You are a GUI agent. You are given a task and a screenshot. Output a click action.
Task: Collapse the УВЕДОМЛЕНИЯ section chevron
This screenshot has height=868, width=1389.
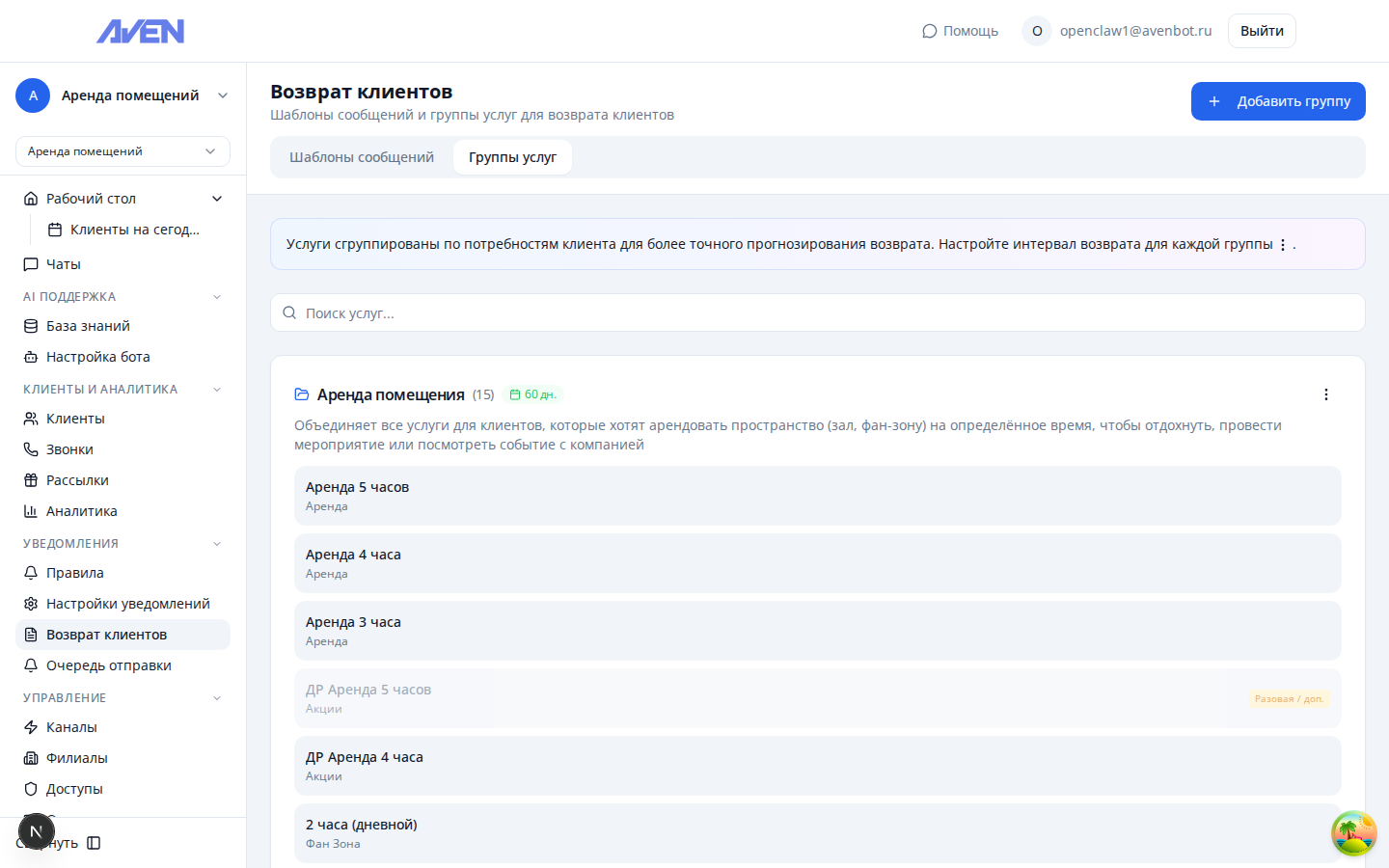(x=217, y=544)
